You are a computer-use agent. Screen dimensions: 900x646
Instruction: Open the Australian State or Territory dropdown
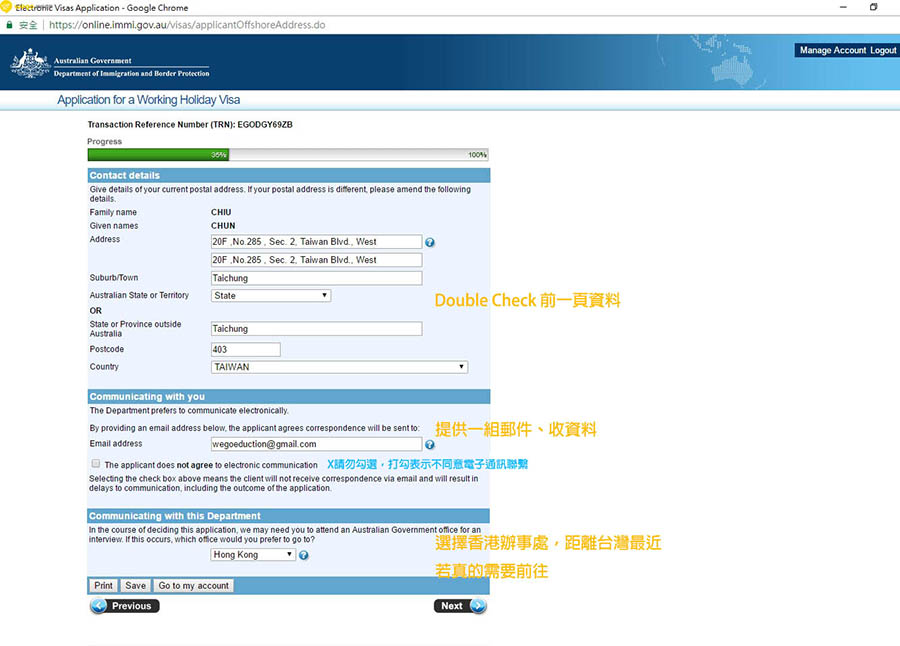tap(270, 296)
